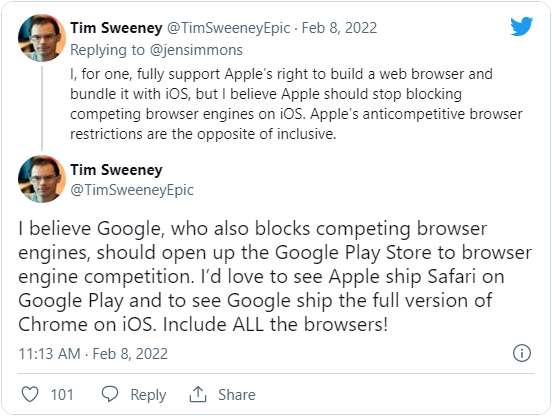Viewport: 552px width, 416px height.
Task: Open the @jensimmons profile link
Action: [196, 50]
